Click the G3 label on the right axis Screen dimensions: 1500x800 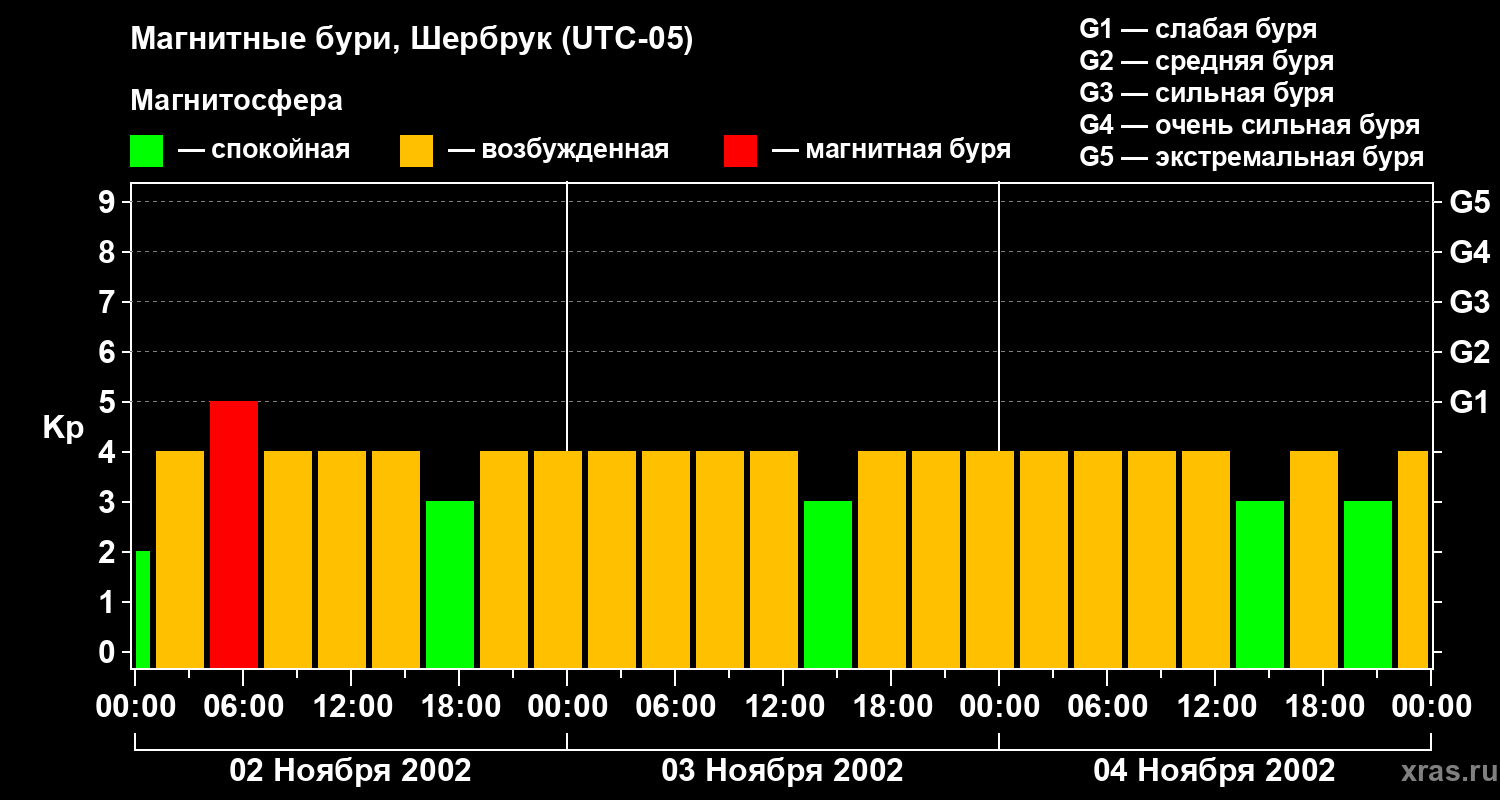point(1469,302)
